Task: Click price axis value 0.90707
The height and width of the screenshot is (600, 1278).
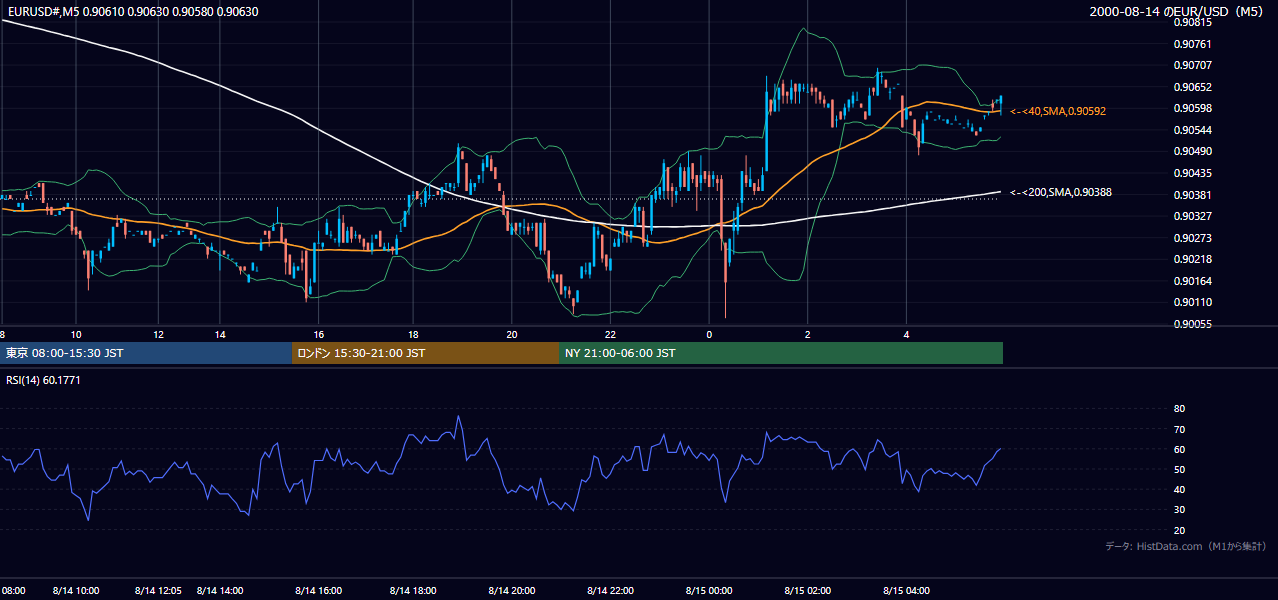Action: pyautogui.click(x=1192, y=65)
